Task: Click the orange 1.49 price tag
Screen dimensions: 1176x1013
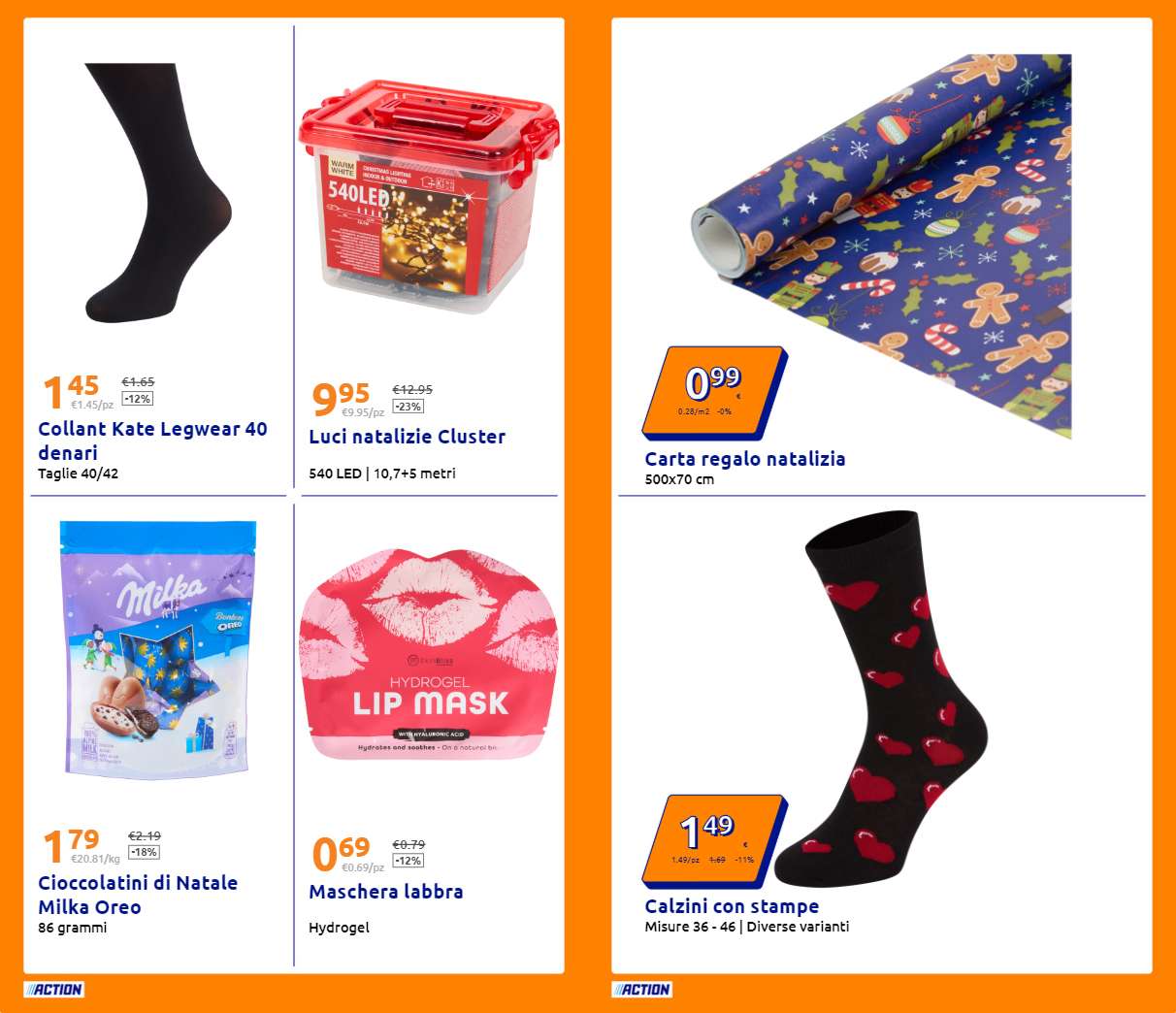Action: pyautogui.click(x=714, y=840)
